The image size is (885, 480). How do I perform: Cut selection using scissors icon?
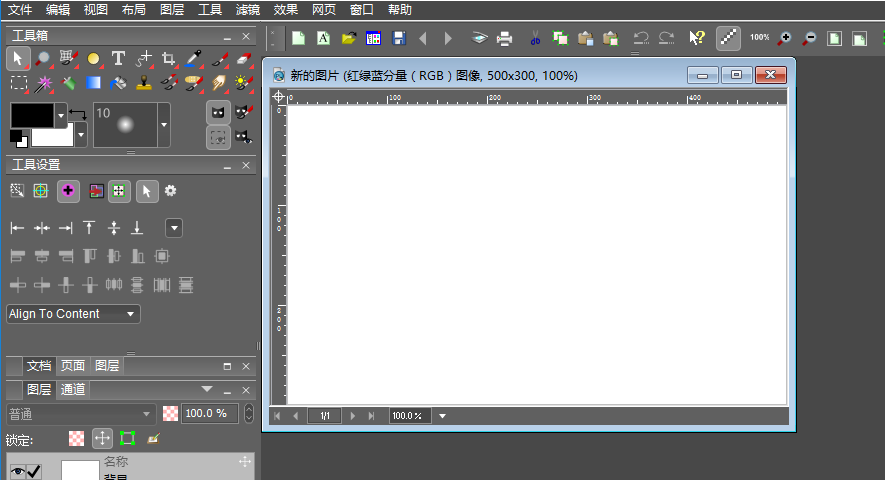click(535, 38)
